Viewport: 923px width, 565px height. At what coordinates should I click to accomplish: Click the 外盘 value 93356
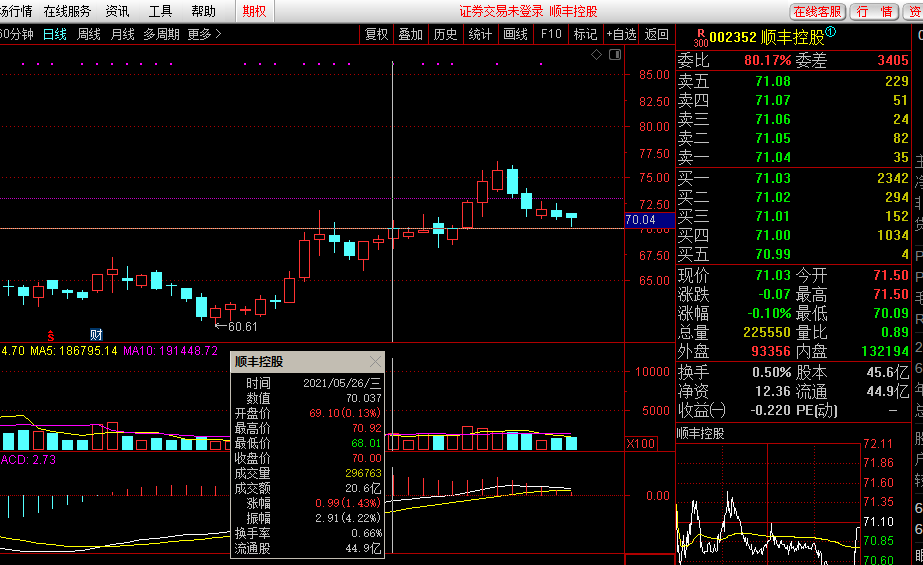pos(771,351)
